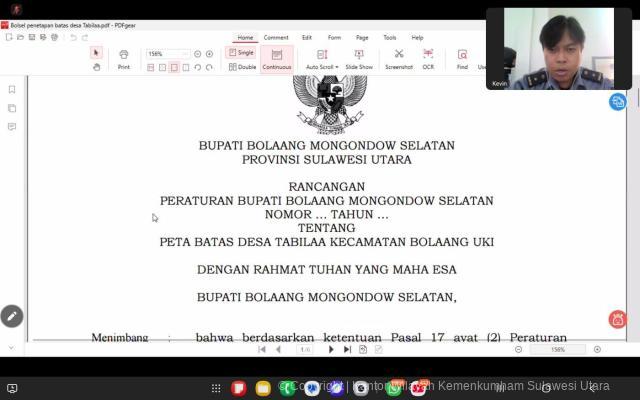Open the Comment ribbon tab
Viewport: 640px width, 400px height.
[x=276, y=38]
